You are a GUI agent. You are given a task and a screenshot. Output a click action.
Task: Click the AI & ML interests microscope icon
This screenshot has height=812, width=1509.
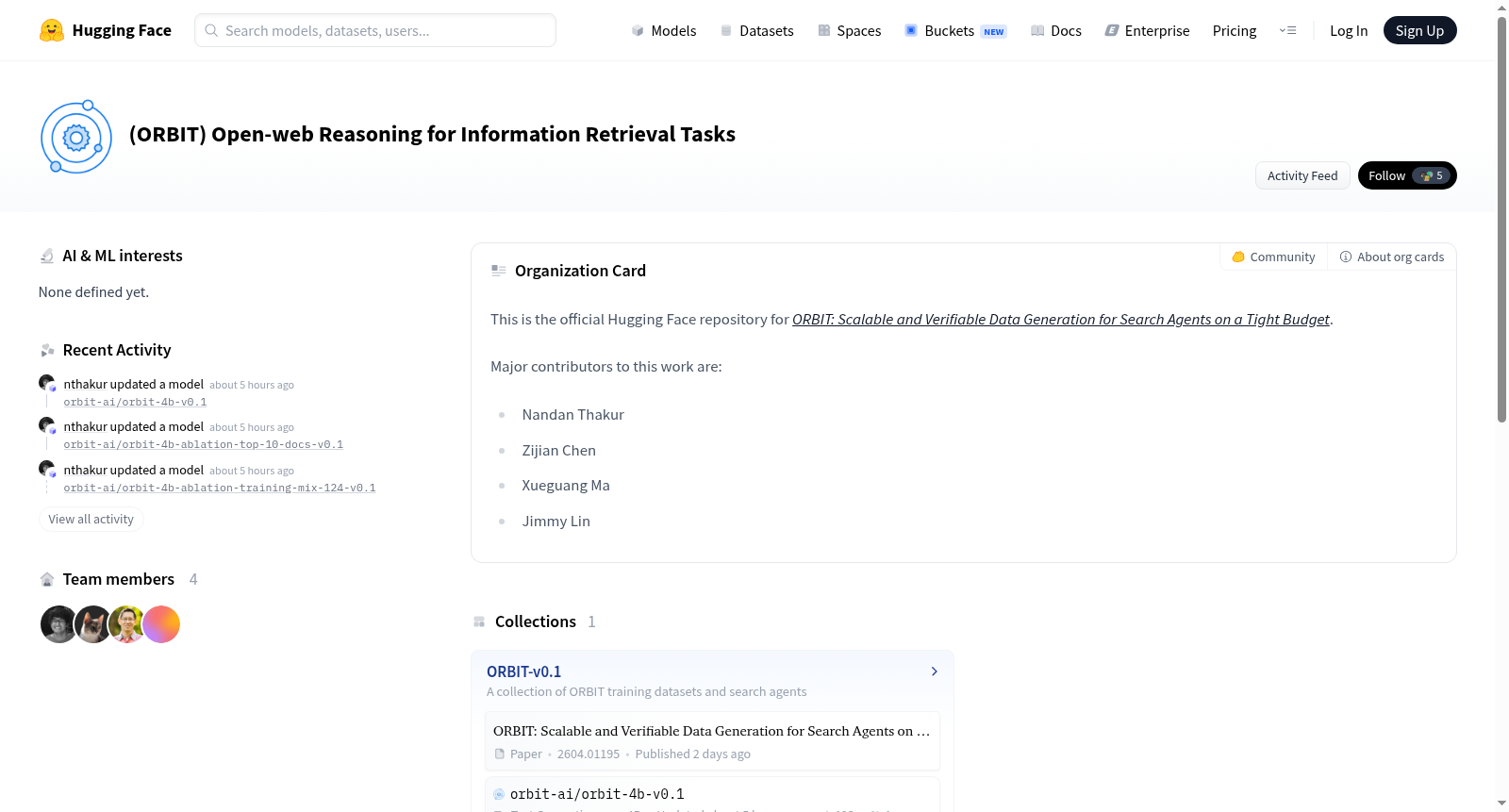tap(47, 256)
